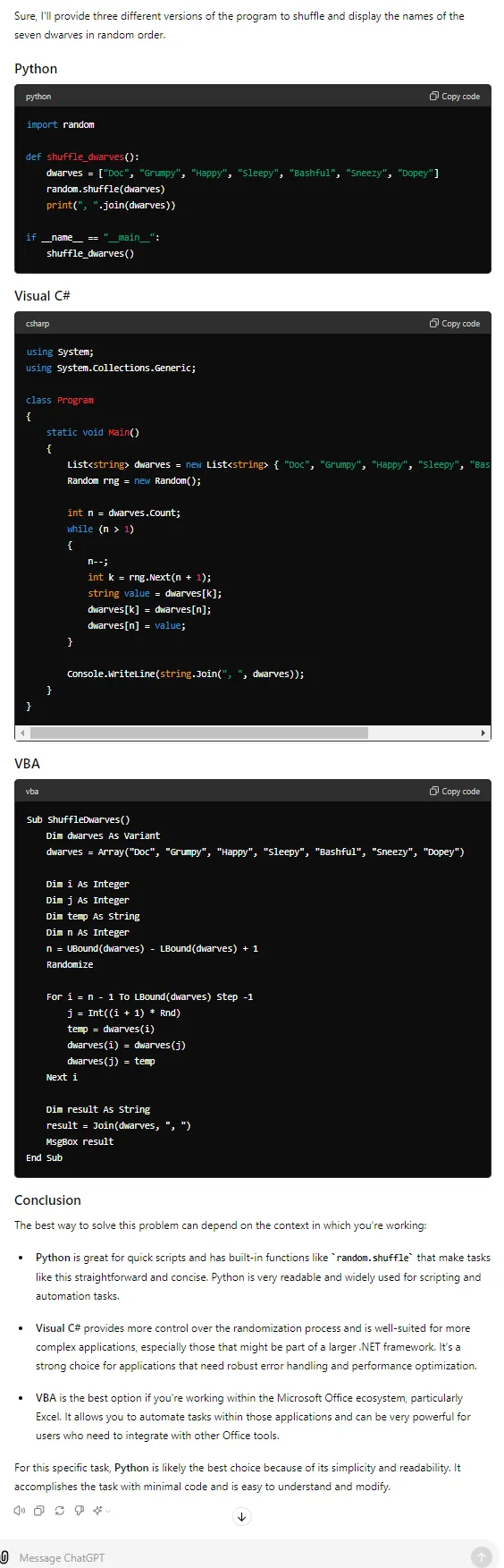504x1568 pixels.
Task: Click the bold 'VBA' bullet text
Action: coord(46,1398)
